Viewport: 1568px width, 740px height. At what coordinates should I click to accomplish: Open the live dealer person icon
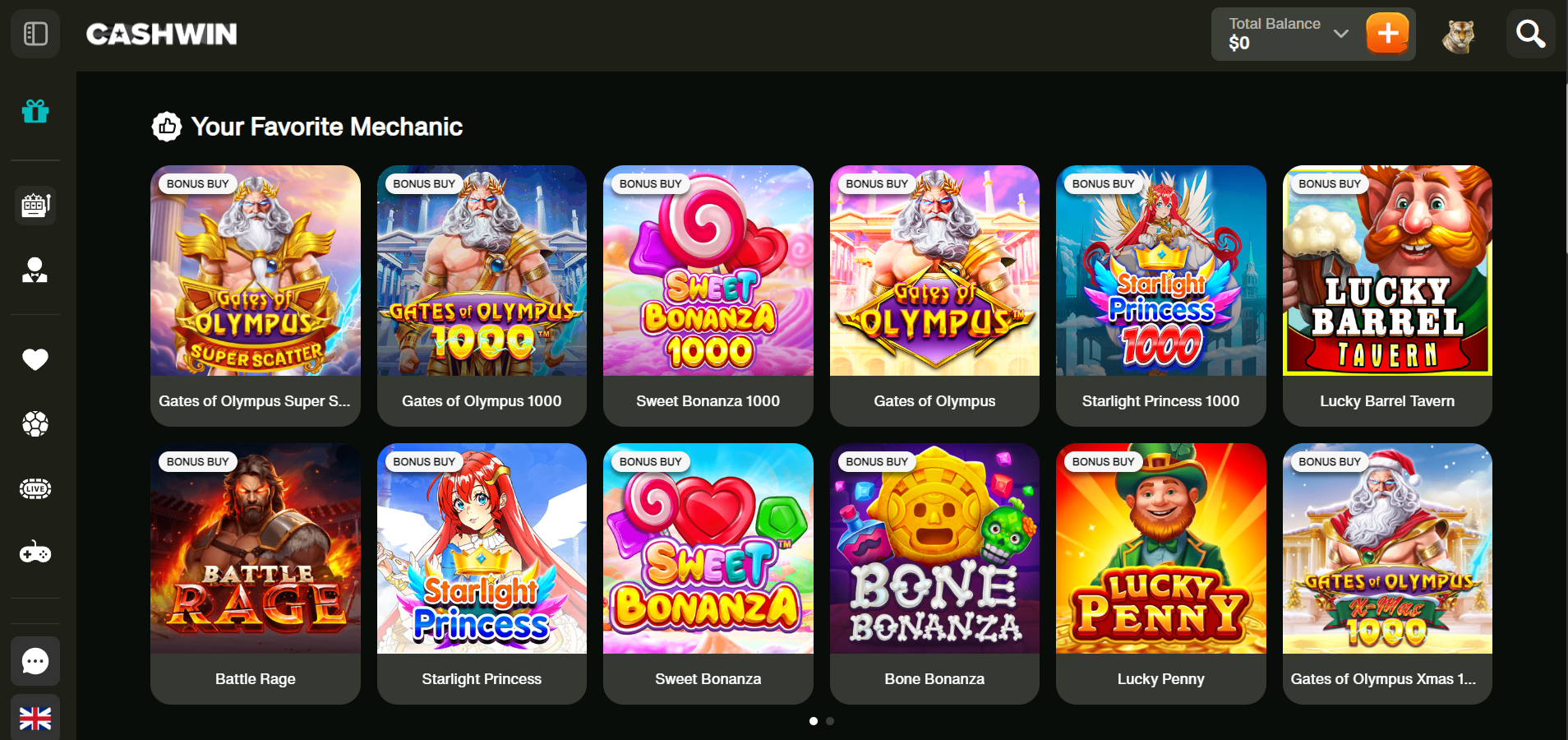(35, 270)
